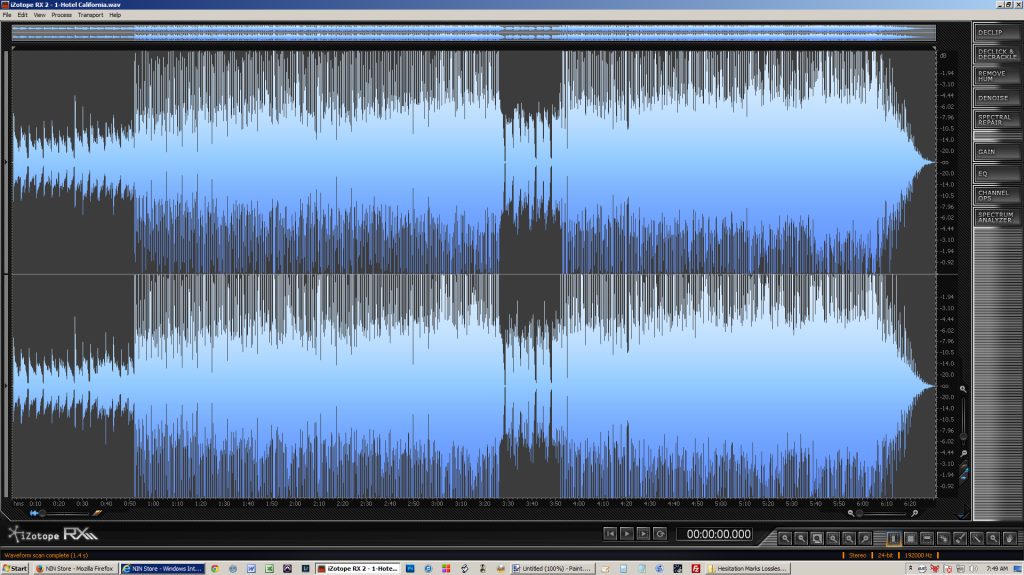Screen dimensions: 1024x575
Task: Open the Channel Ops module
Action: tap(997, 195)
